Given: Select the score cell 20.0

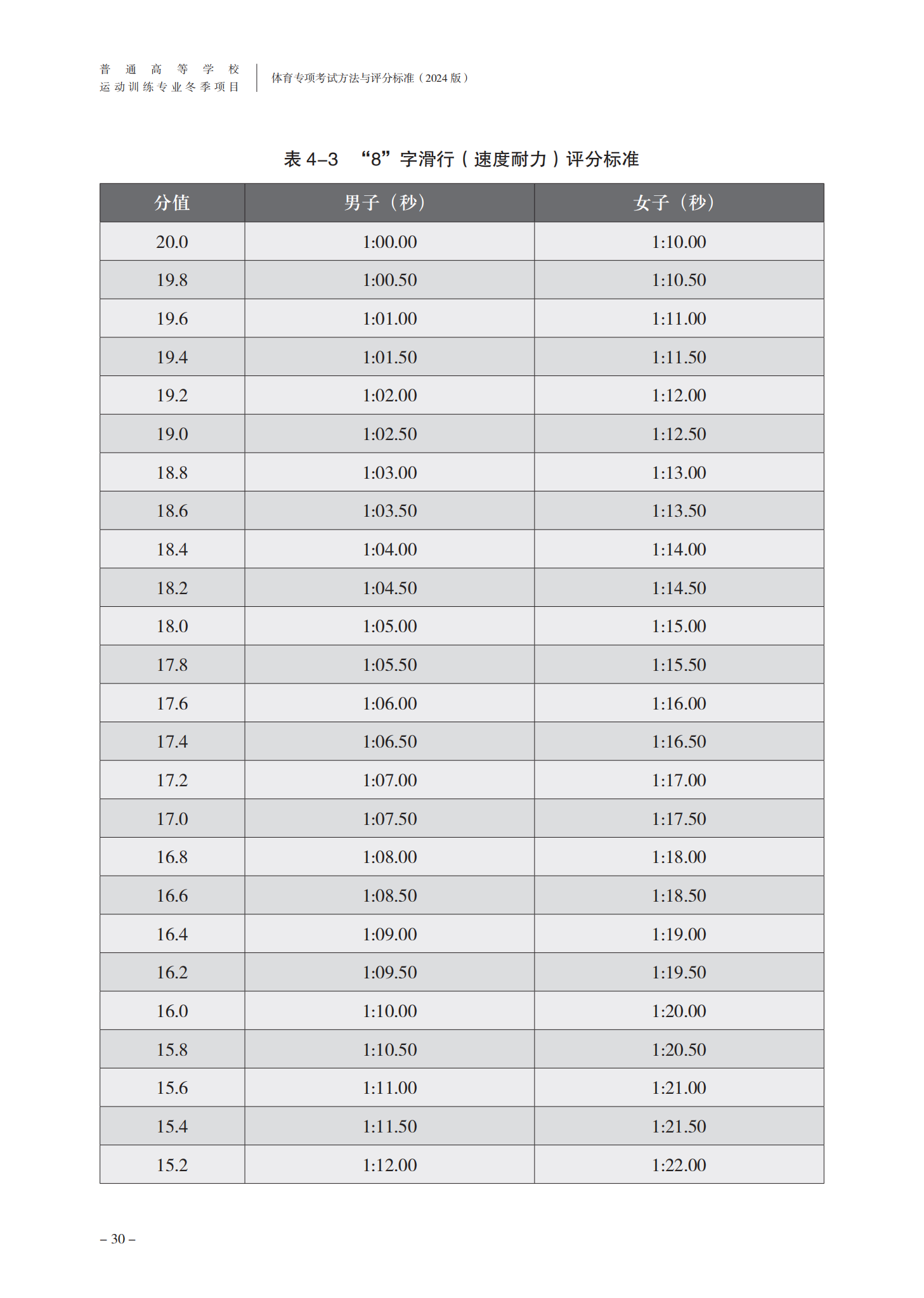Looking at the screenshot, I should [172, 242].
